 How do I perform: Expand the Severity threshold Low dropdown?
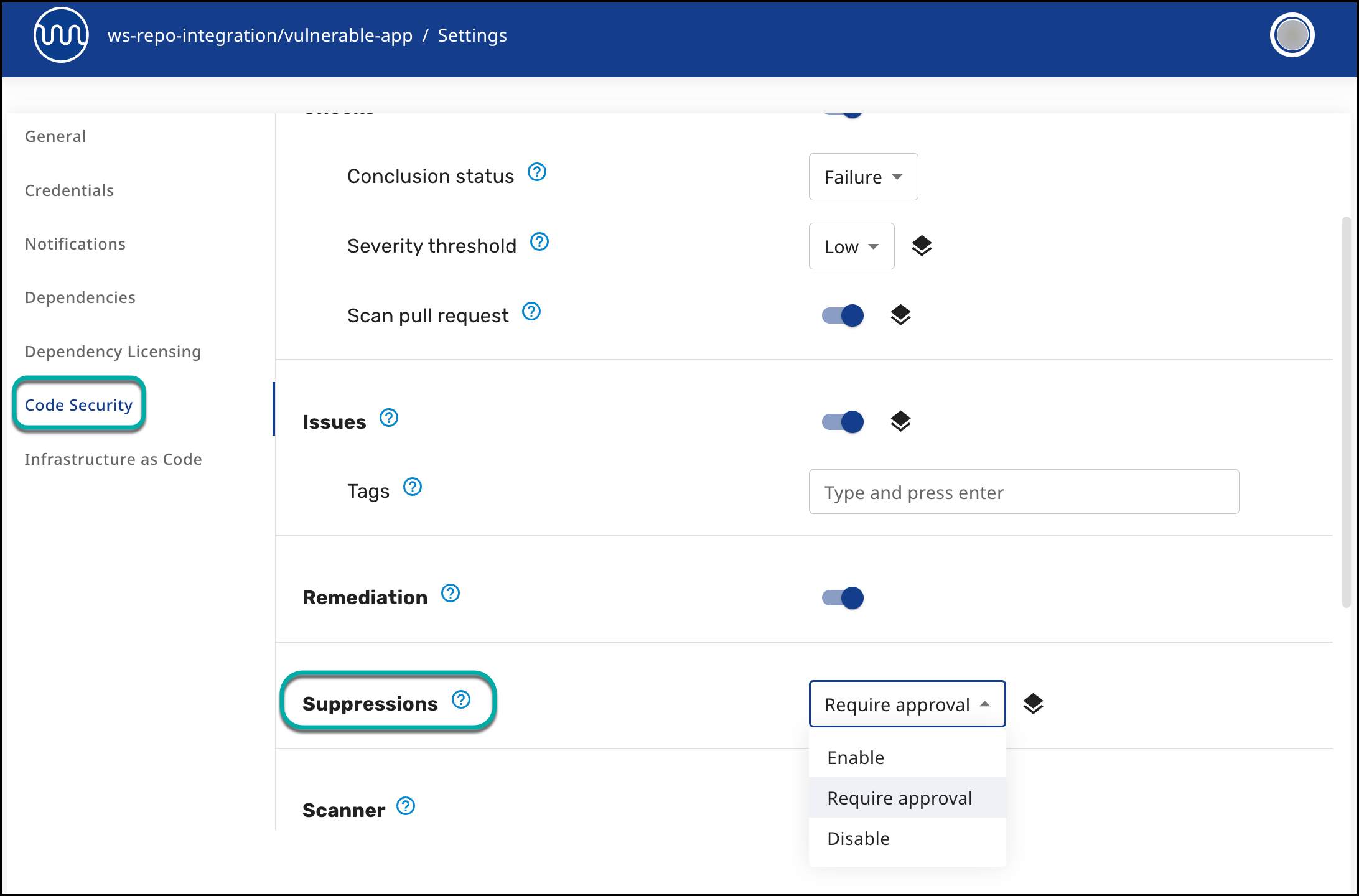(851, 247)
